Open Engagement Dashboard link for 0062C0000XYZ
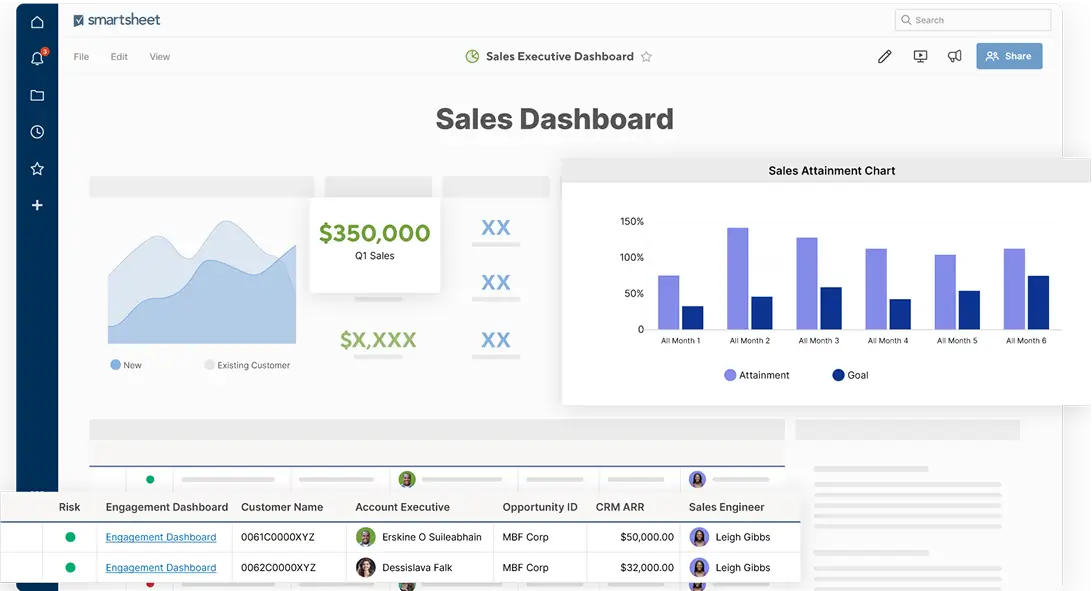Image resolution: width=1092 pixels, height=591 pixels. (x=161, y=568)
